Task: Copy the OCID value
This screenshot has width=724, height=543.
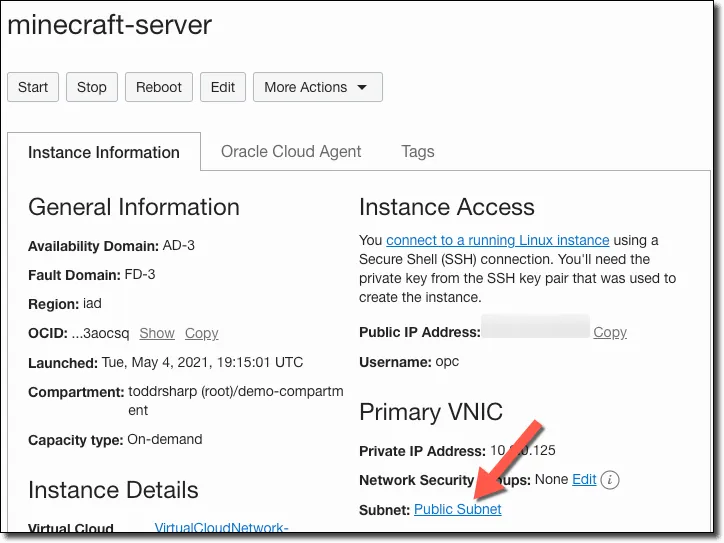Action: tap(201, 333)
